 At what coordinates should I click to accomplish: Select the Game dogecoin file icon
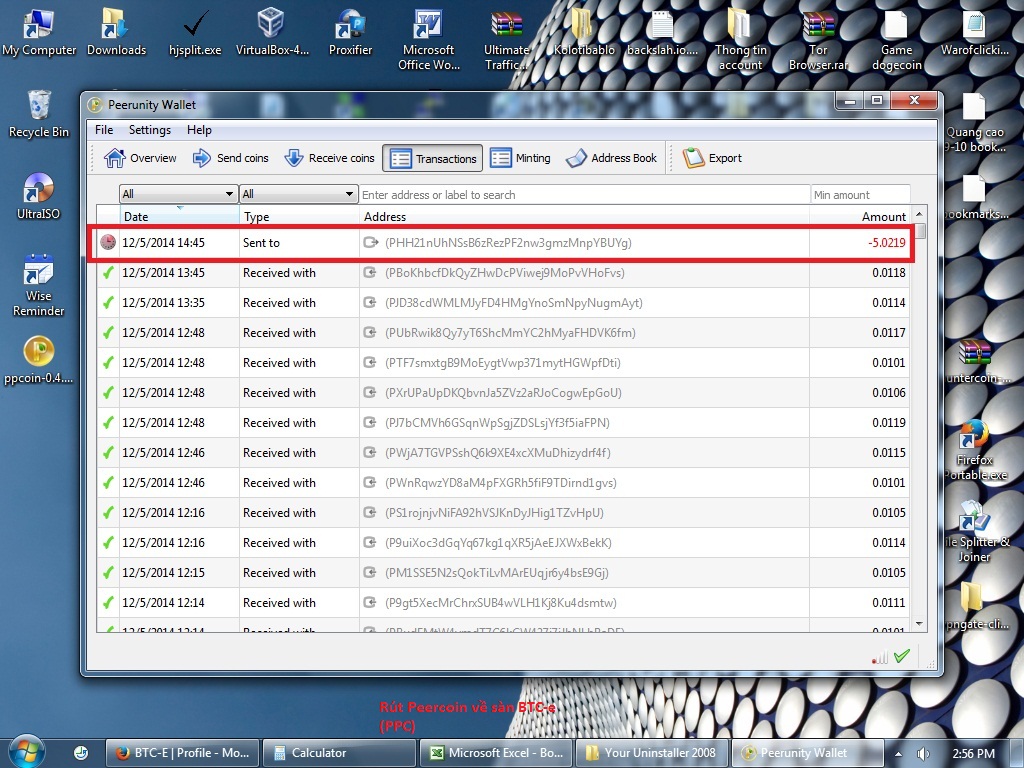(896, 39)
